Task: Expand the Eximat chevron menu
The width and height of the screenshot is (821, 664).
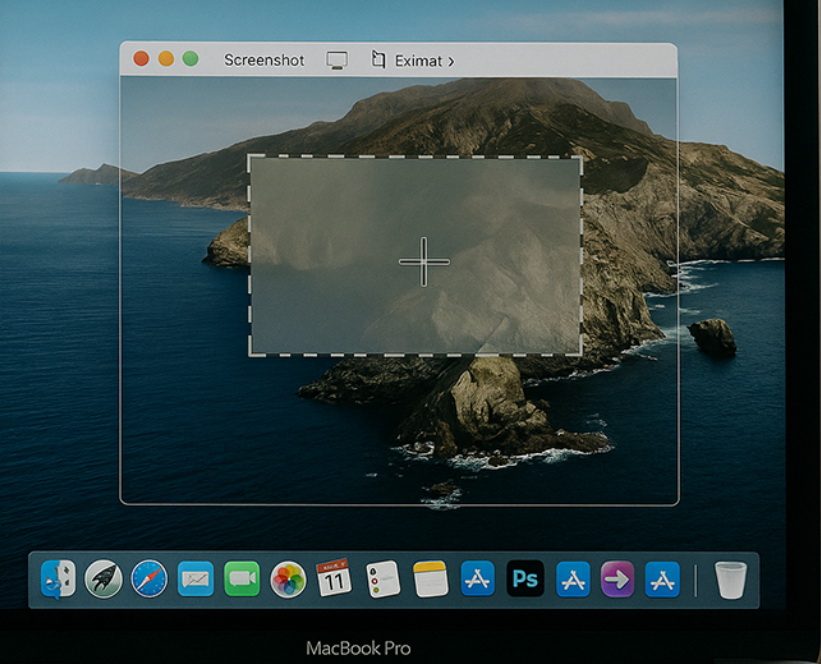Action: (451, 61)
